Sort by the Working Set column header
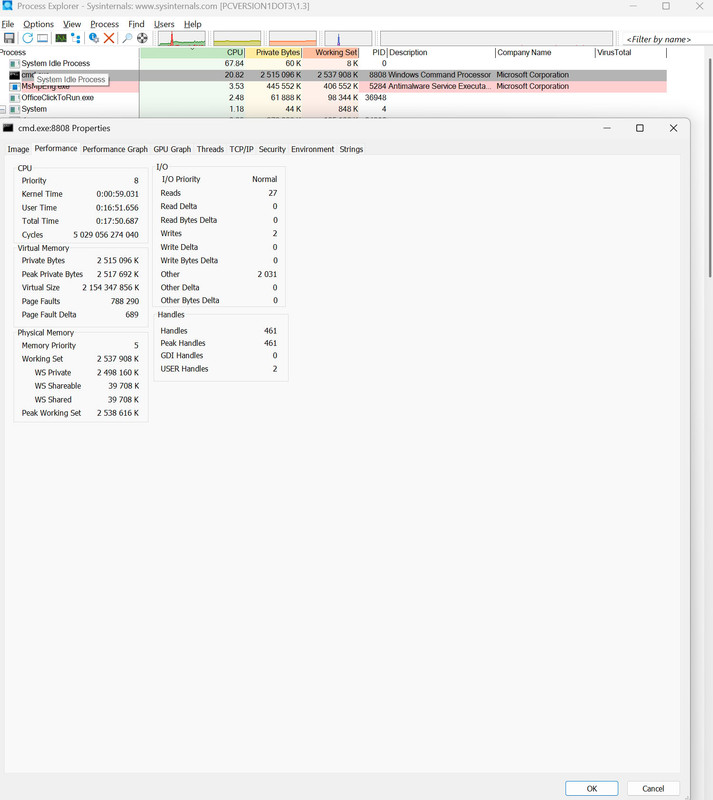The height and width of the screenshot is (800, 713). [x=331, y=53]
